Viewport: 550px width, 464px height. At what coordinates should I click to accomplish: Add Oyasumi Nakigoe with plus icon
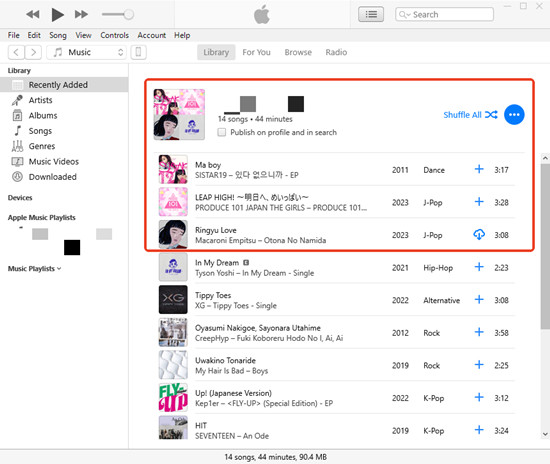pyautogui.click(x=479, y=332)
